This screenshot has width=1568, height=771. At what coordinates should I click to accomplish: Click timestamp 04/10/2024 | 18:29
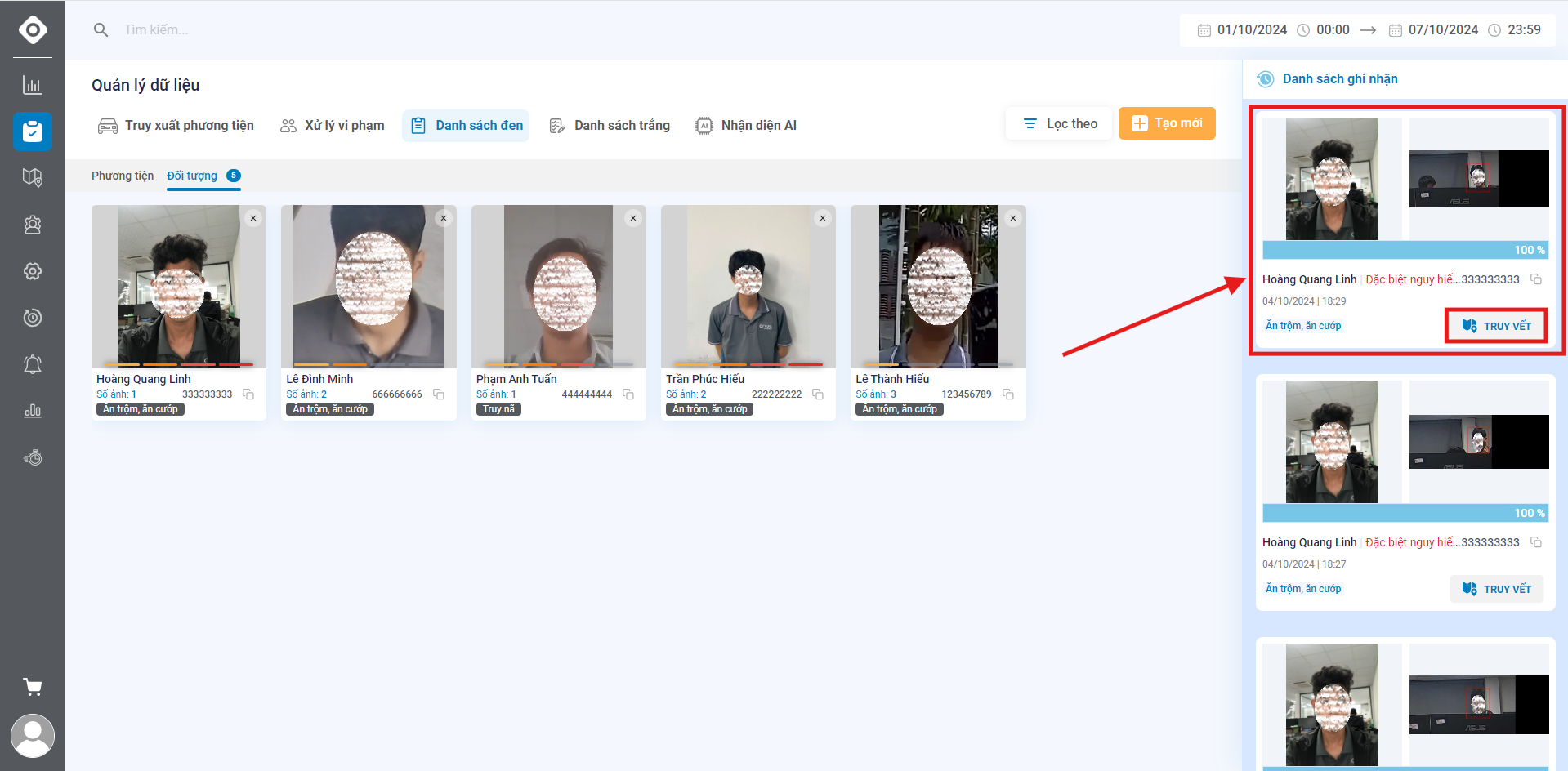tap(1304, 301)
